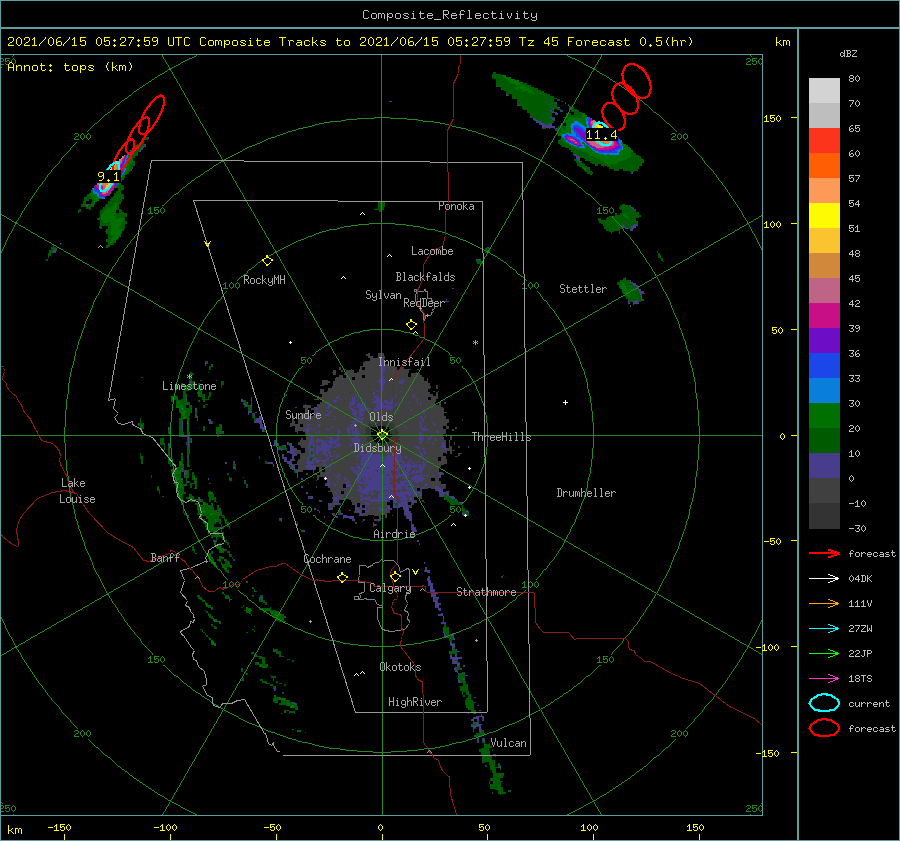900x841 pixels.
Task: Click the Ponoka town label
Action: (x=456, y=206)
